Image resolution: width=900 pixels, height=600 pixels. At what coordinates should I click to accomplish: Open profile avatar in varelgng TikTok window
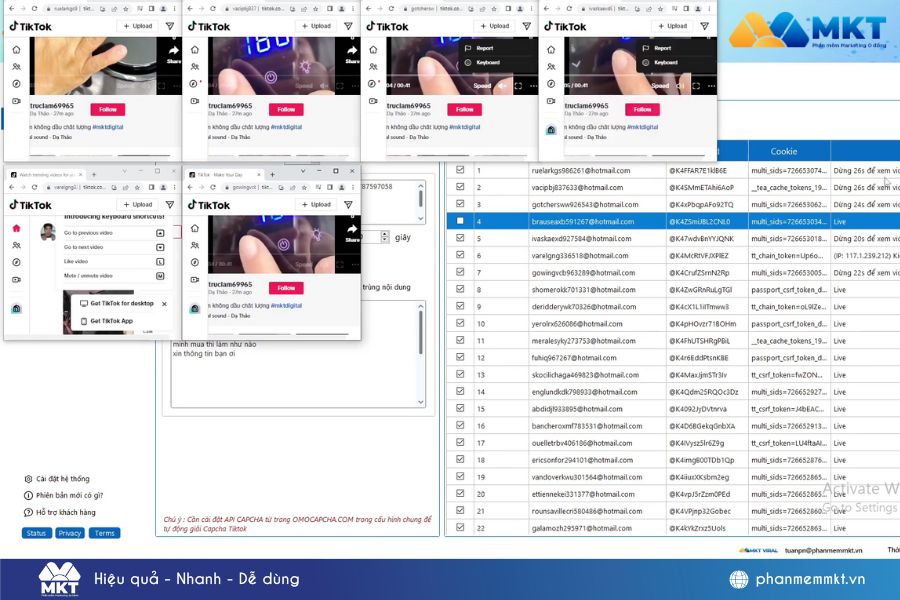coord(48,231)
